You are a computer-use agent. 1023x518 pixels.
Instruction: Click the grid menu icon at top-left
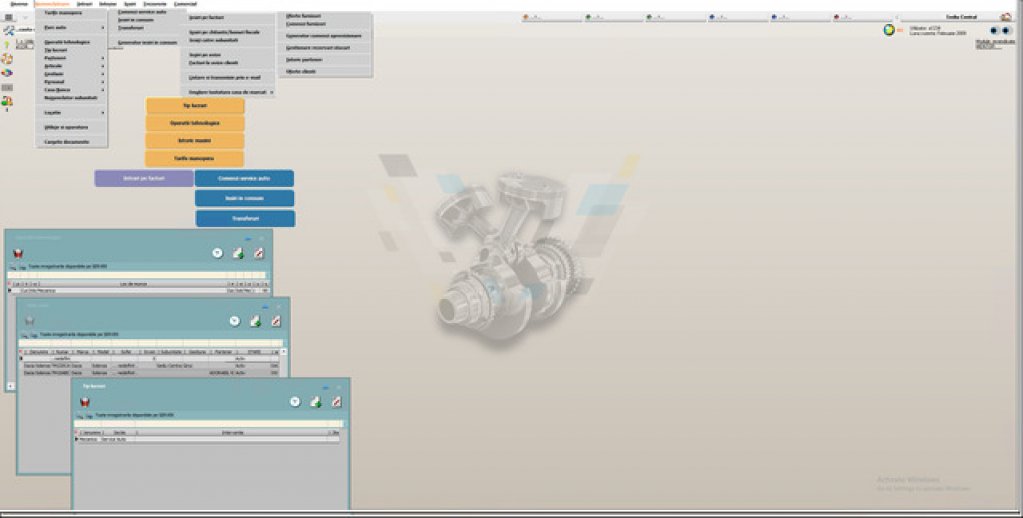pyautogui.click(x=8, y=18)
